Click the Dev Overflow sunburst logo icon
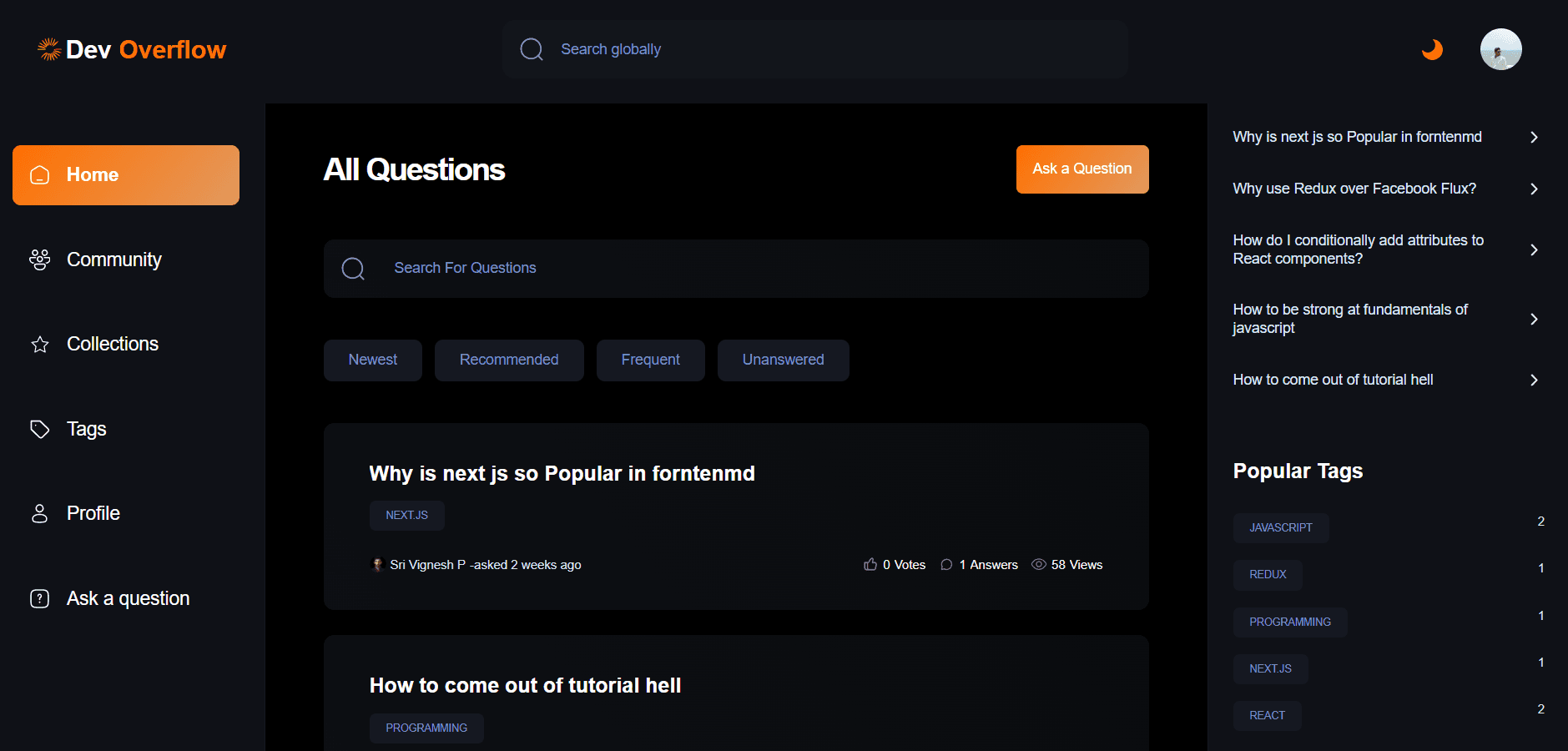Image resolution: width=1568 pixels, height=751 pixels. point(48,48)
